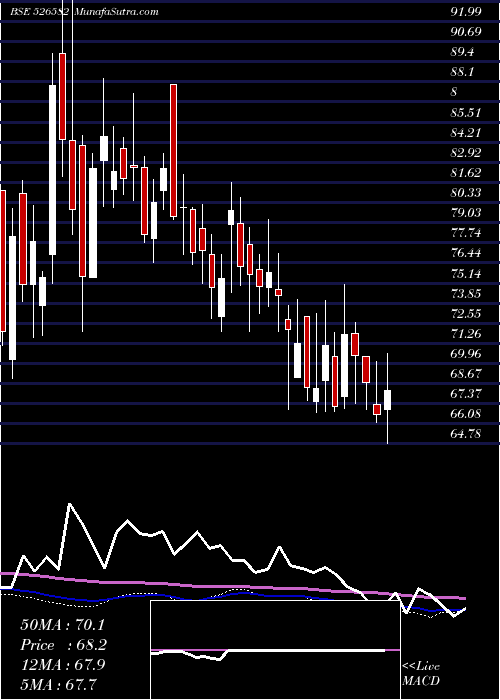Select the 85.51 axis value
Image resolution: width=500 pixels, height=700 pixels.
pos(466,112)
